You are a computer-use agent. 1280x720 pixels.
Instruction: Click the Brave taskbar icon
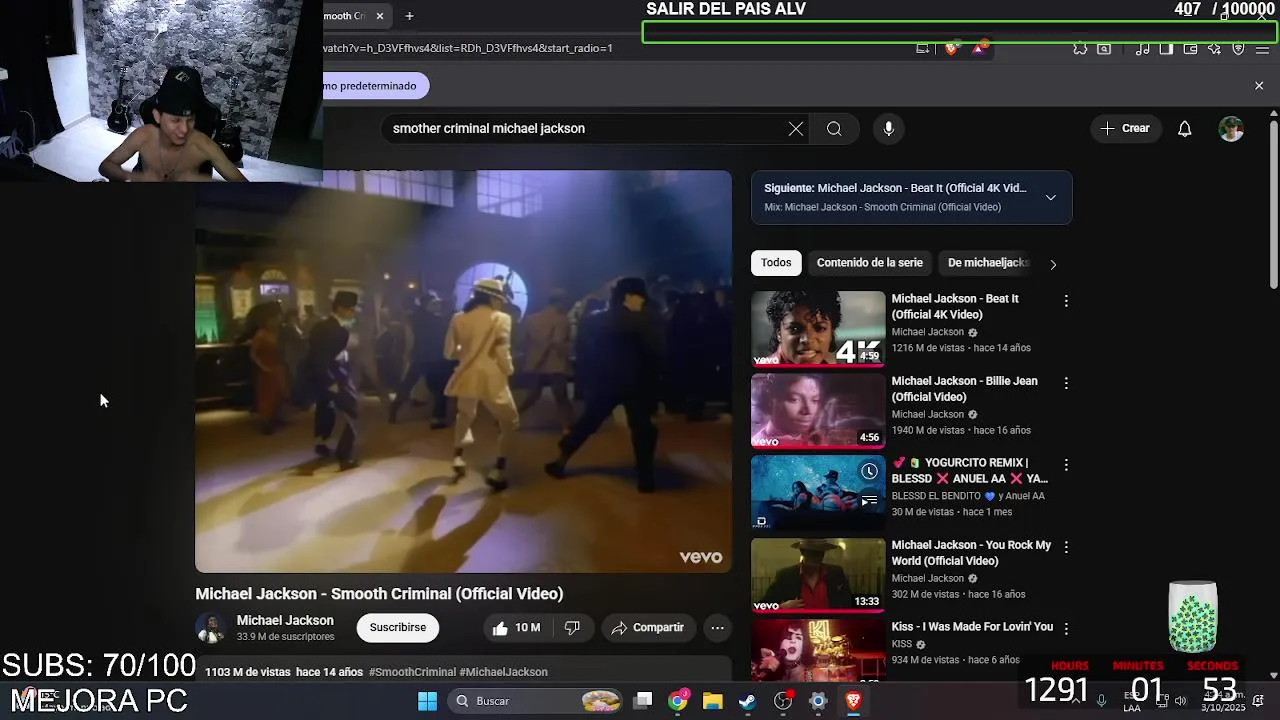pos(853,701)
